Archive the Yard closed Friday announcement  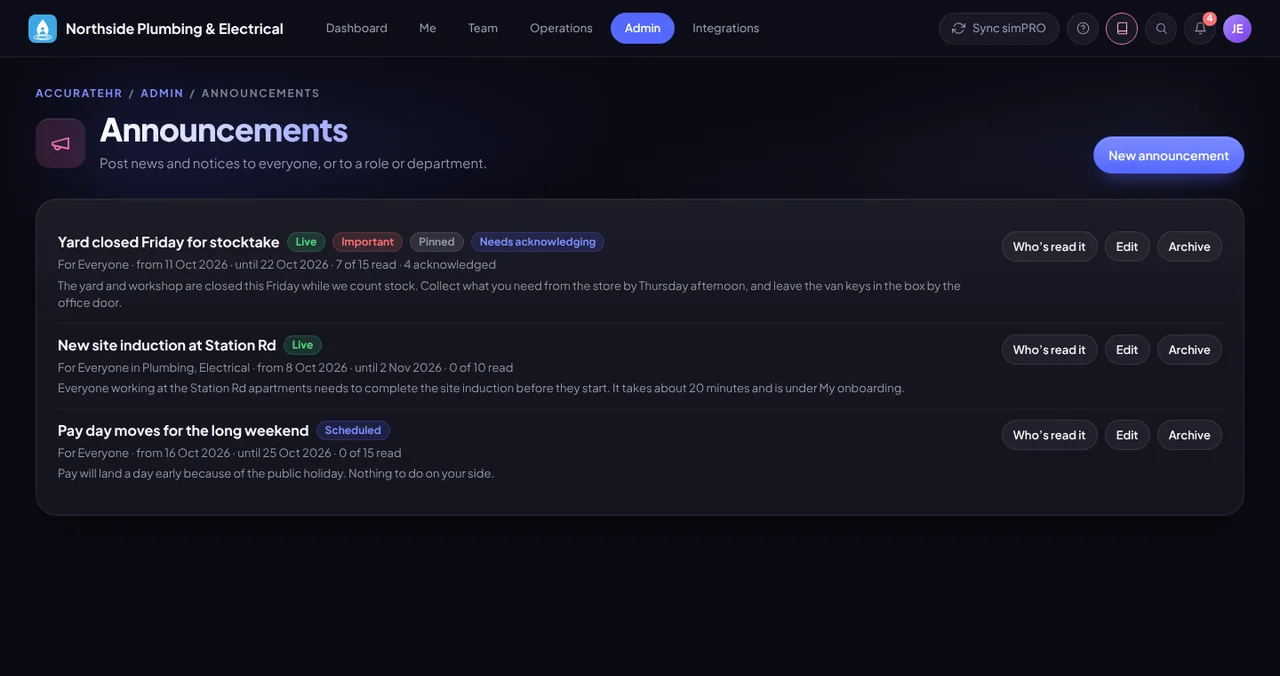point(1190,247)
